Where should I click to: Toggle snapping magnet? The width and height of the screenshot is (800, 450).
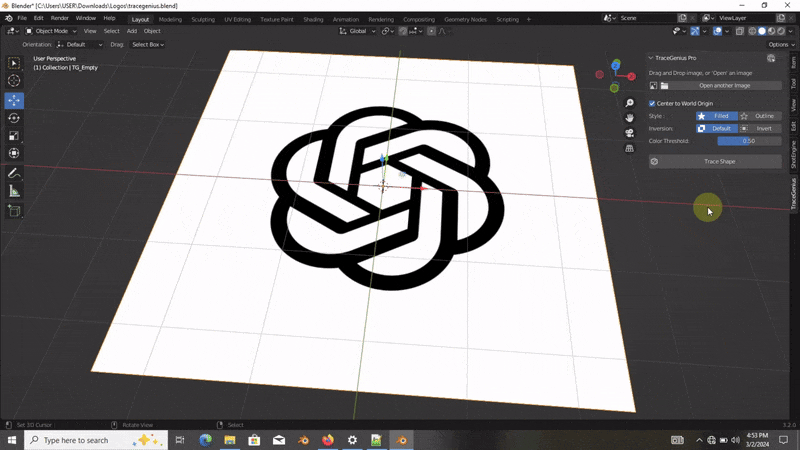click(x=403, y=31)
